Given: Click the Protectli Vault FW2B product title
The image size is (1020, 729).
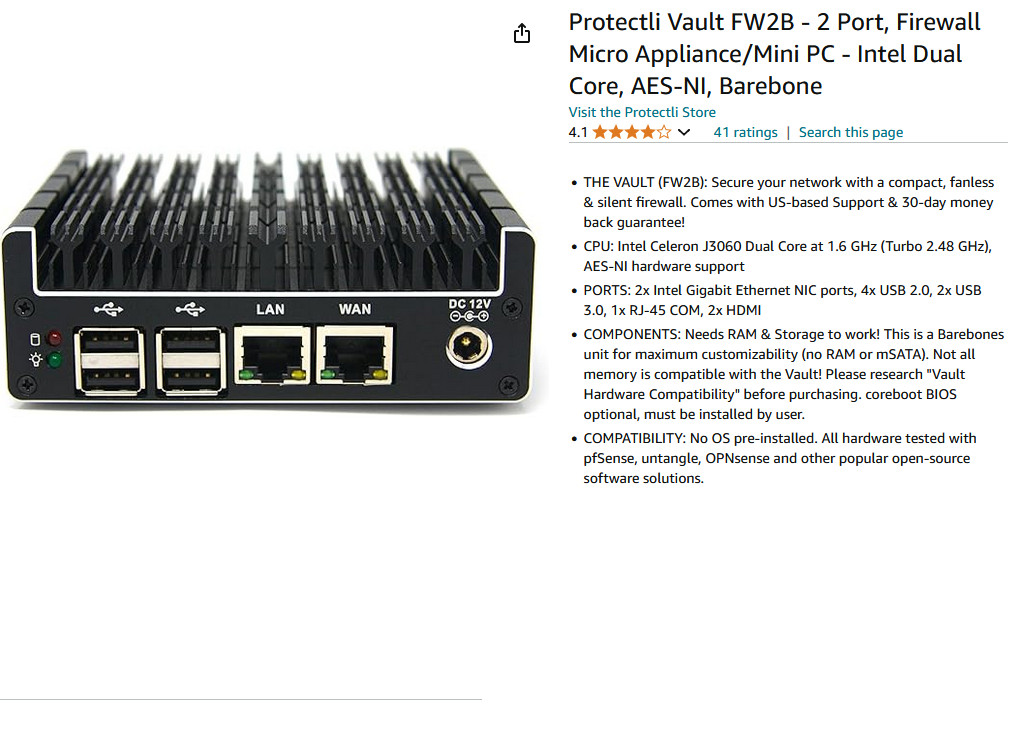Looking at the screenshot, I should [x=774, y=54].
